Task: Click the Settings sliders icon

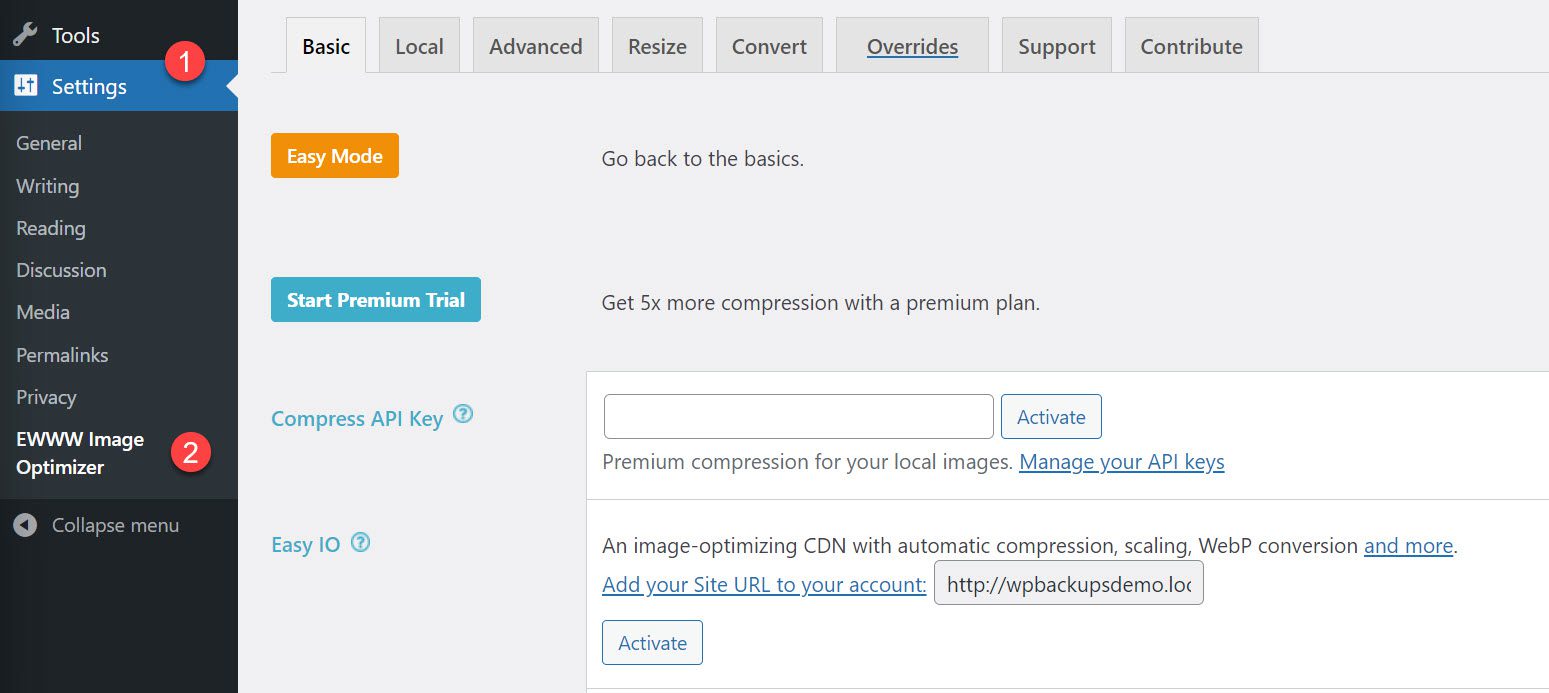Action: tap(27, 86)
